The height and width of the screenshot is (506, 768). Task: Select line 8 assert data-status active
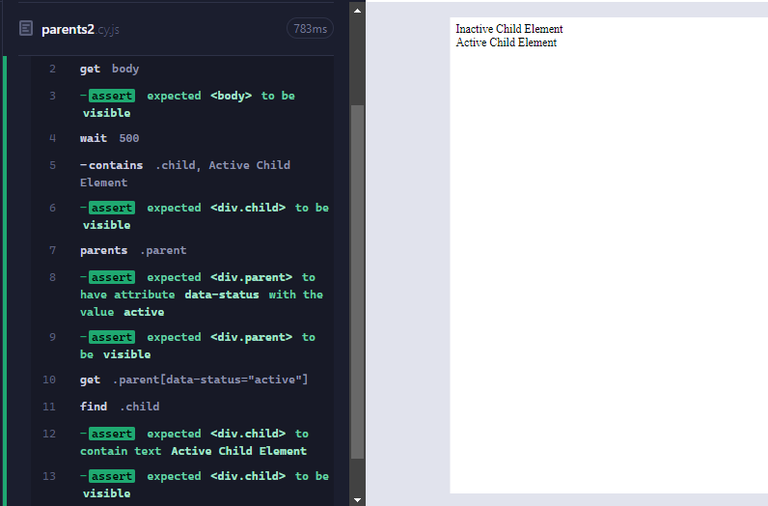pyautogui.click(x=182, y=294)
